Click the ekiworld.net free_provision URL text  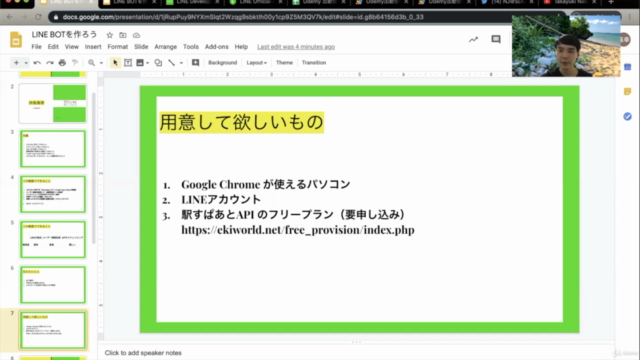tap(298, 230)
